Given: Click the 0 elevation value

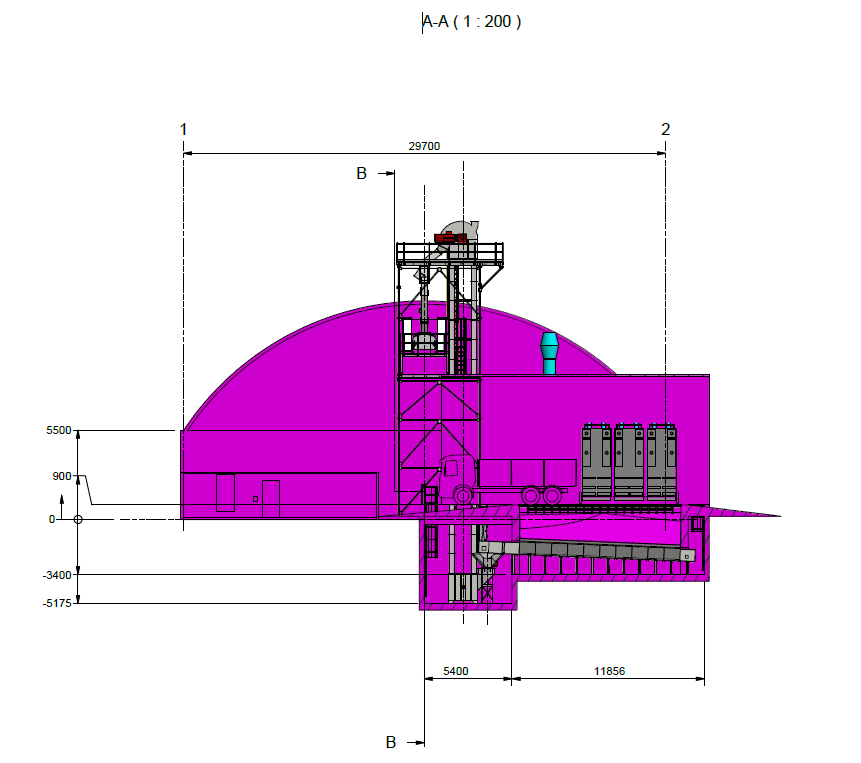Looking at the screenshot, I should pos(52,519).
